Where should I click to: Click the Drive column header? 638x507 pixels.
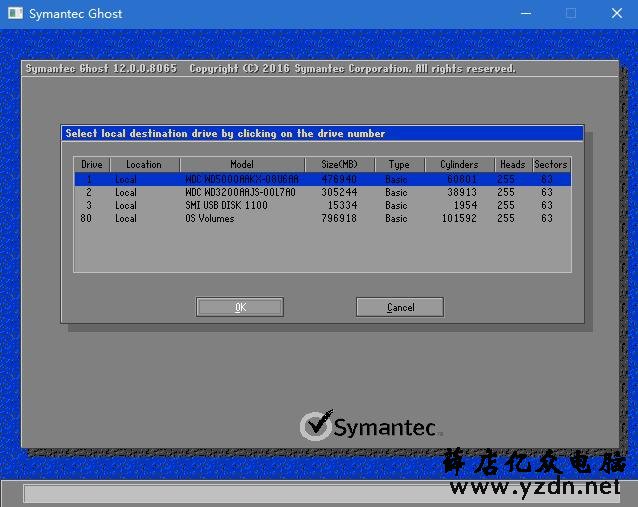[x=92, y=164]
